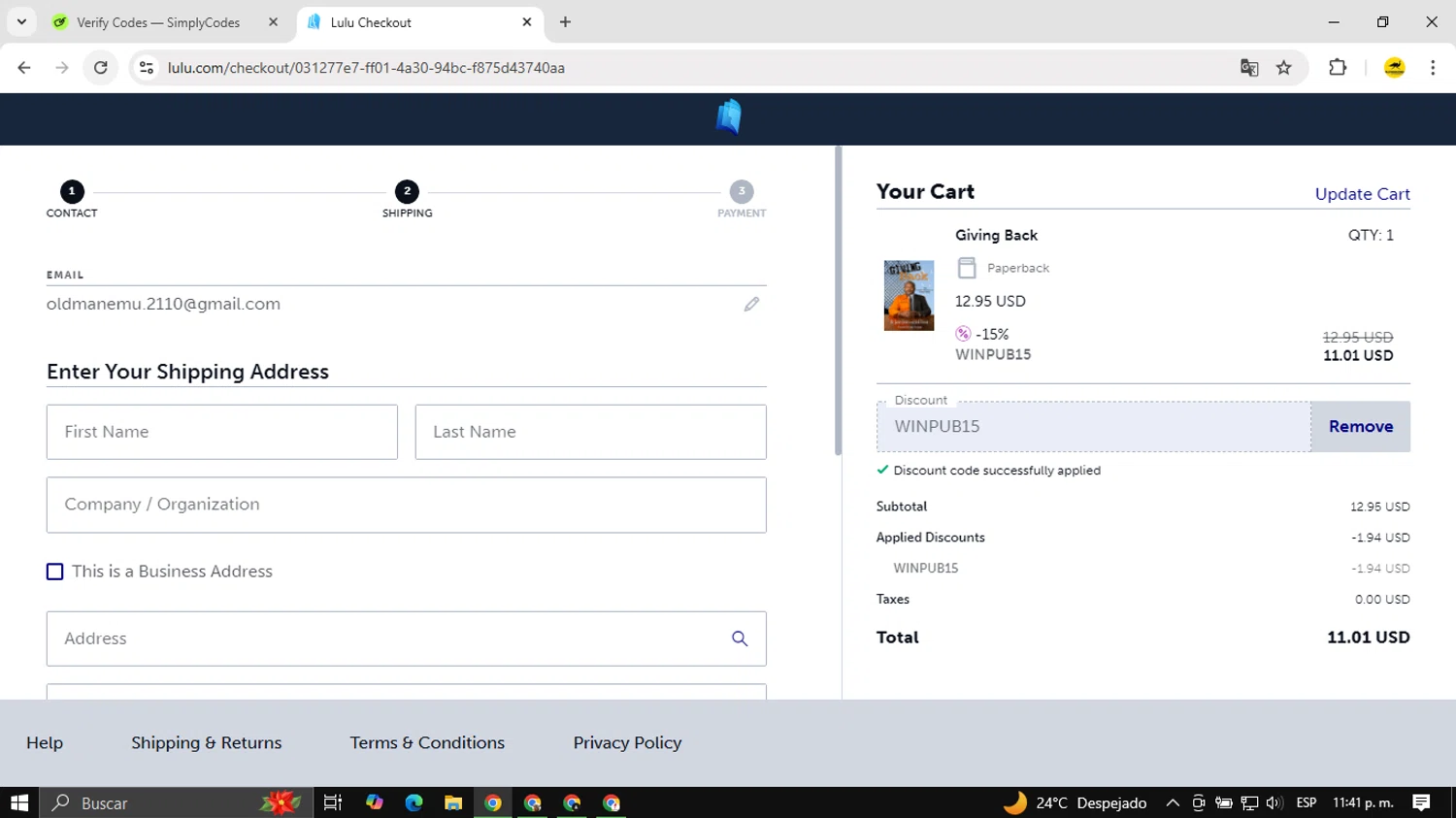The image size is (1456, 818).
Task: Select Shipping step 2
Action: [407, 199]
